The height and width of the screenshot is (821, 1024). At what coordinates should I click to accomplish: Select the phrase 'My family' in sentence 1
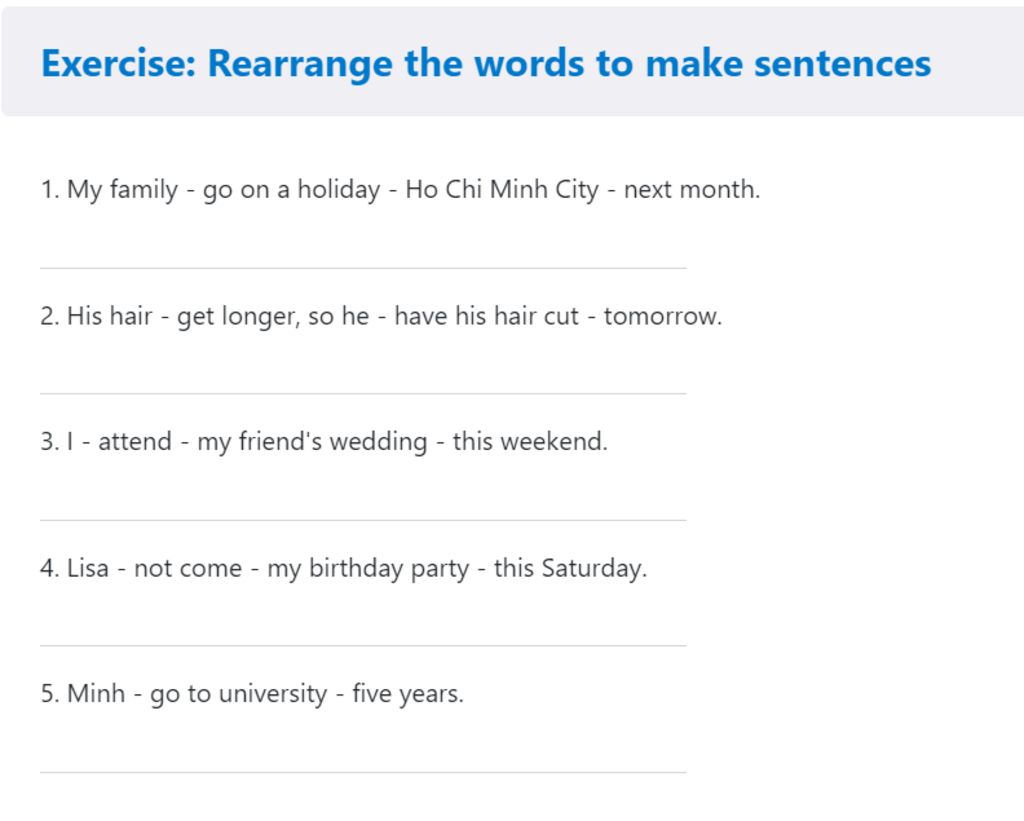[x=122, y=190]
